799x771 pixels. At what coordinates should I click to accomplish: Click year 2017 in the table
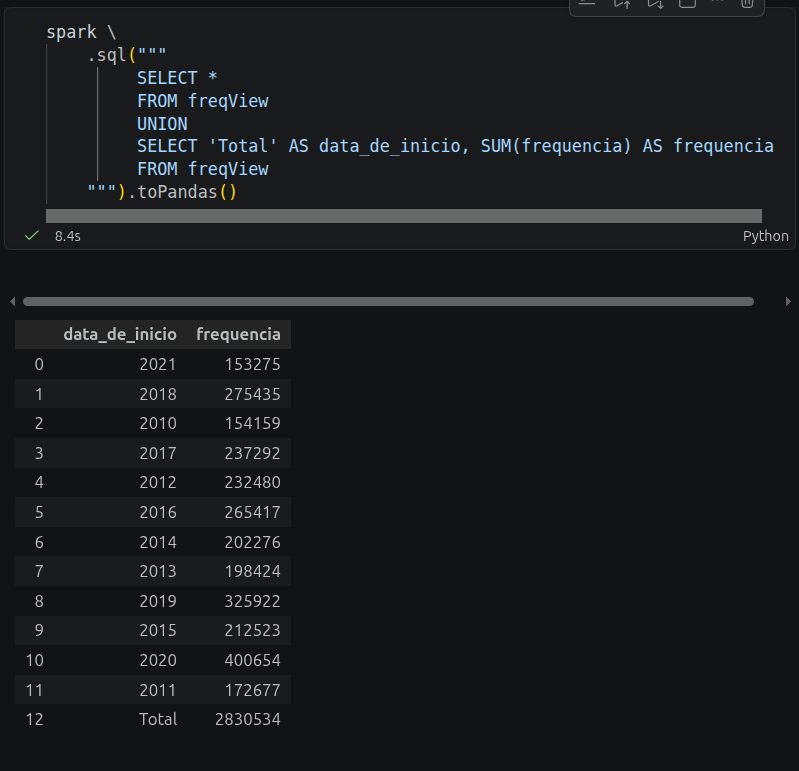pos(158,453)
